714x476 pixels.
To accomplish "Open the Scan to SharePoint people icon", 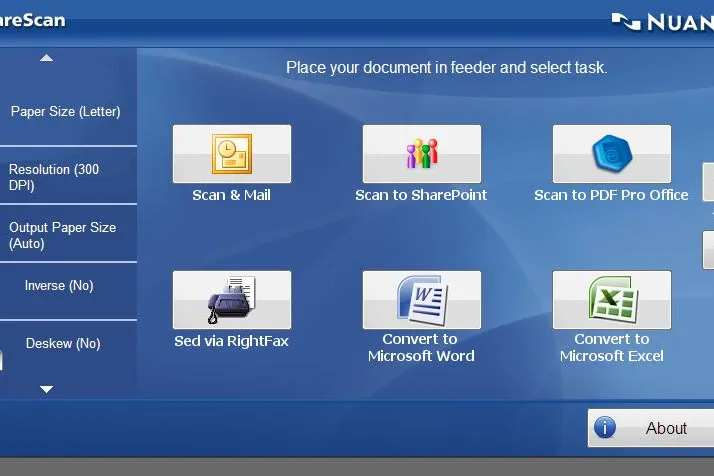I will [422, 154].
